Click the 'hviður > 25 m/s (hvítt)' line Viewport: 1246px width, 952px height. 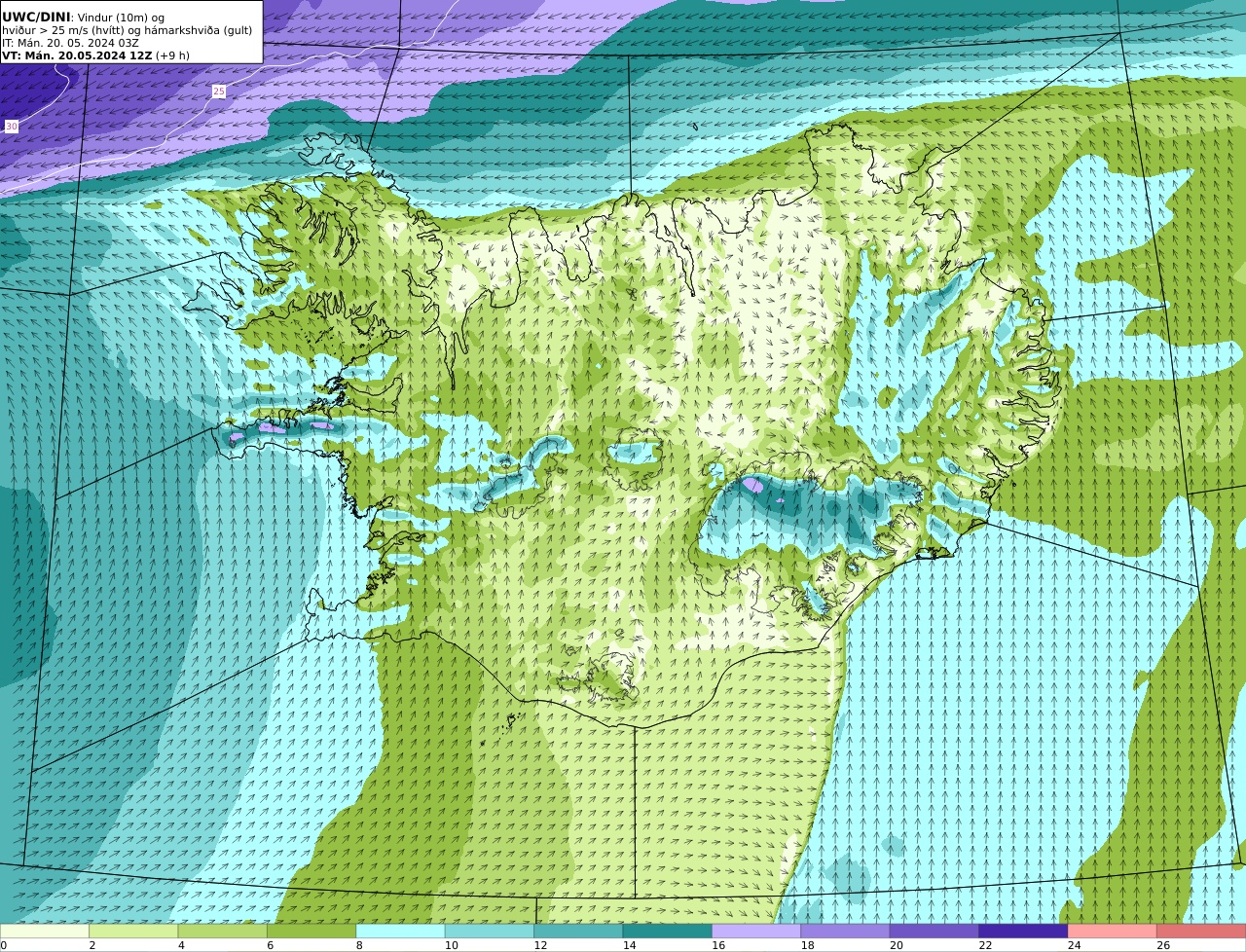click(62, 31)
